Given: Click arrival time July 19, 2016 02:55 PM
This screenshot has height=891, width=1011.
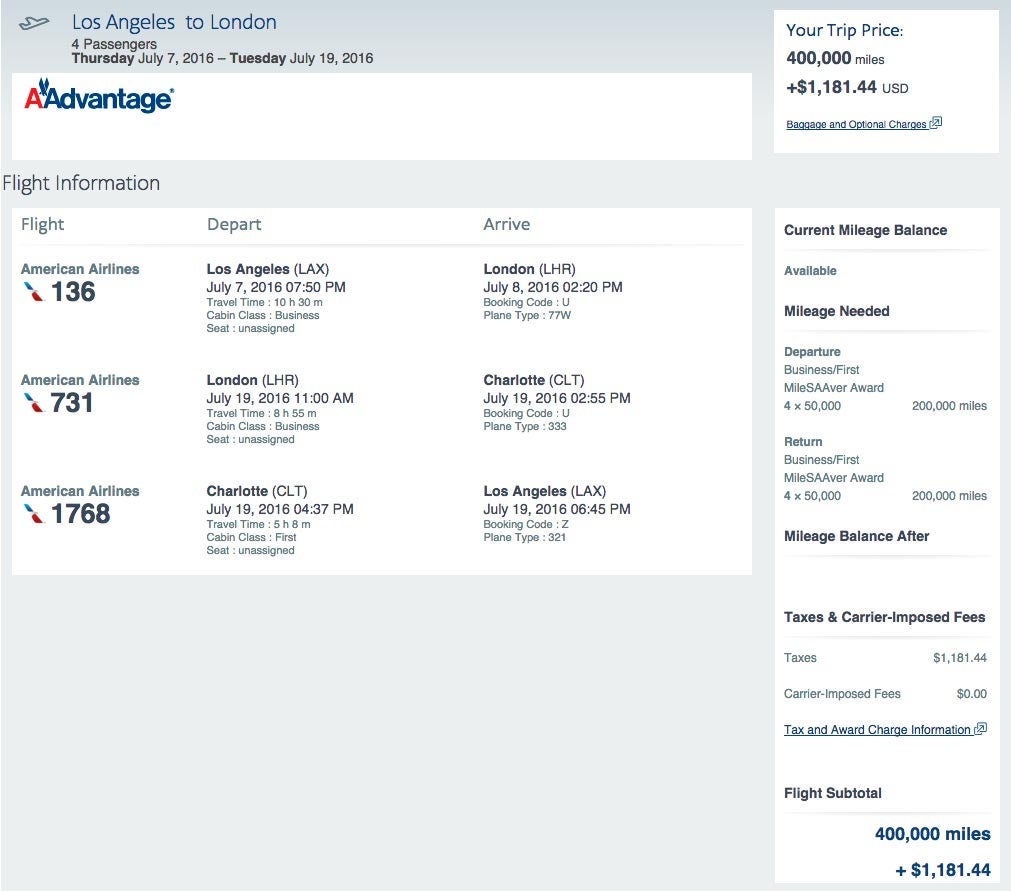Looking at the screenshot, I should point(556,398).
